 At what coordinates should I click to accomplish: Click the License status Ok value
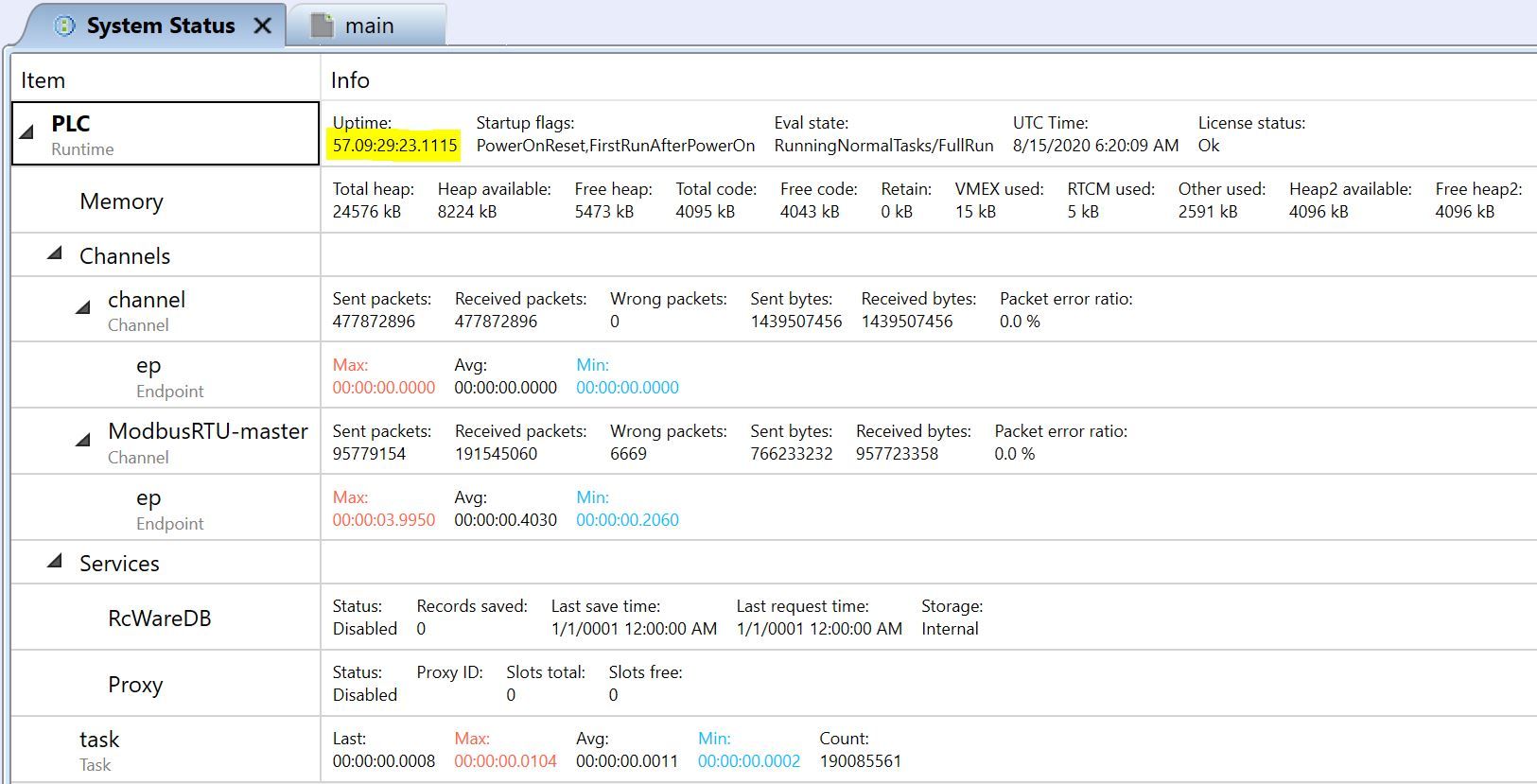1209,145
